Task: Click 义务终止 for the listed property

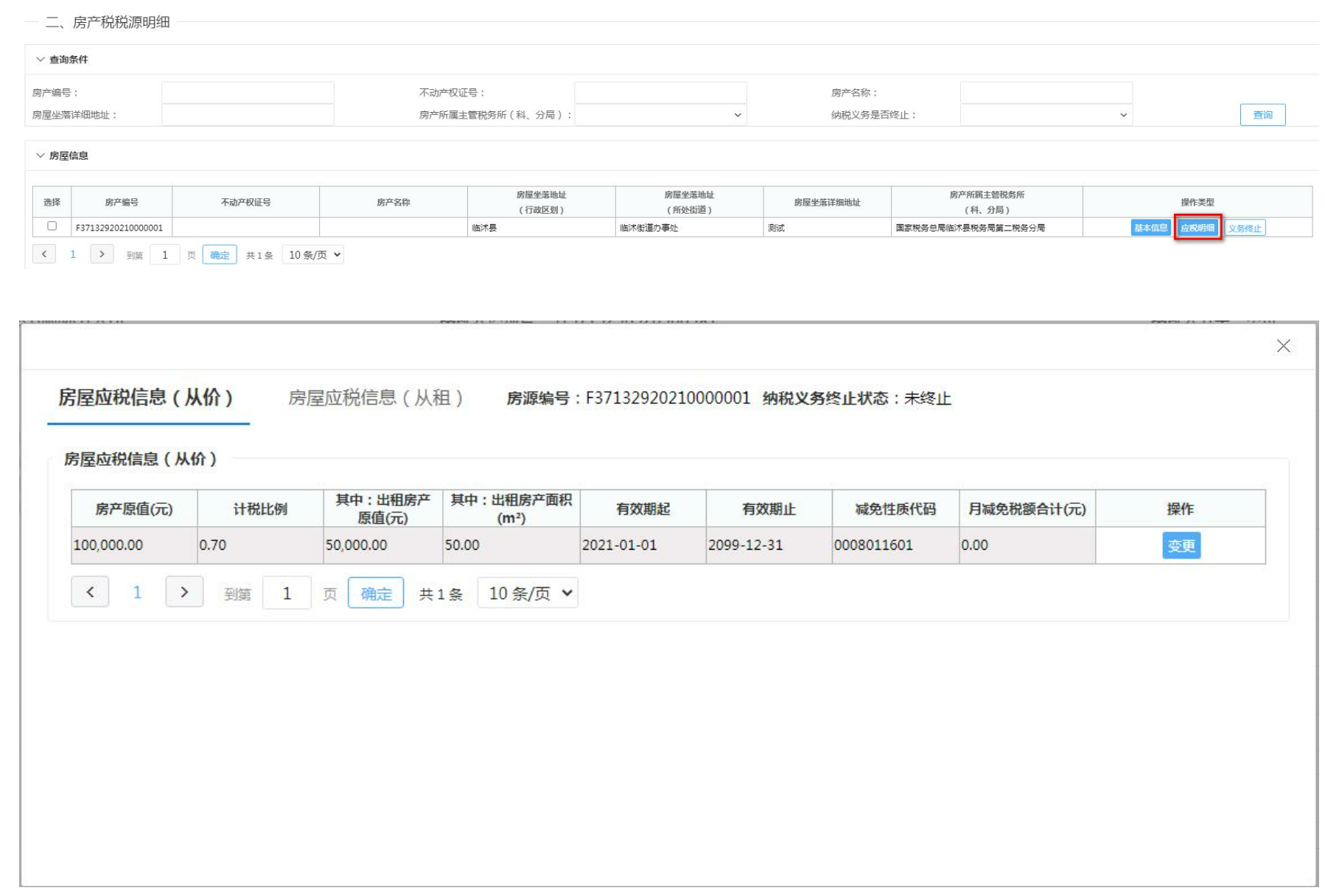Action: (1245, 228)
